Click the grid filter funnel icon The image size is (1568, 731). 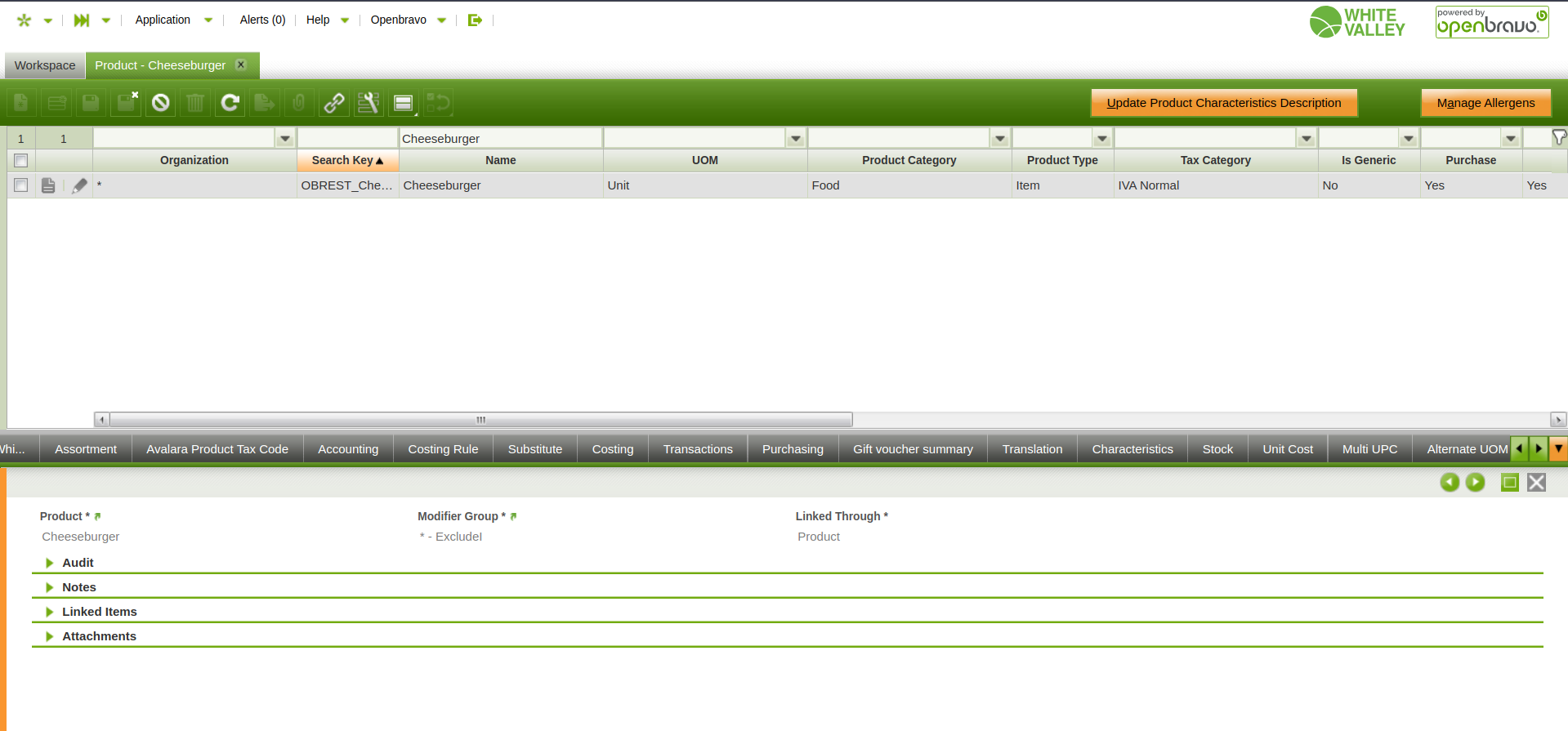point(1559,138)
